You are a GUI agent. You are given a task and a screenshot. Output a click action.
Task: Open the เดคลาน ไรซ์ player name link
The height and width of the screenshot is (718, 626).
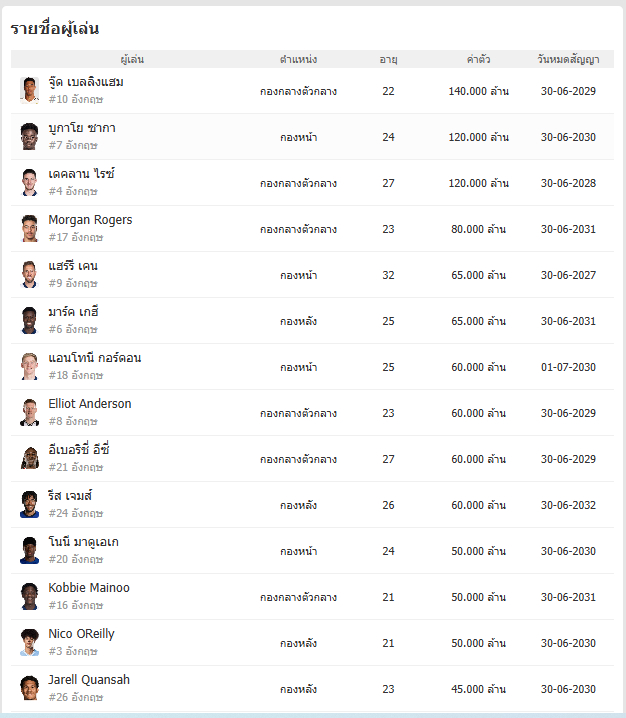(x=82, y=174)
